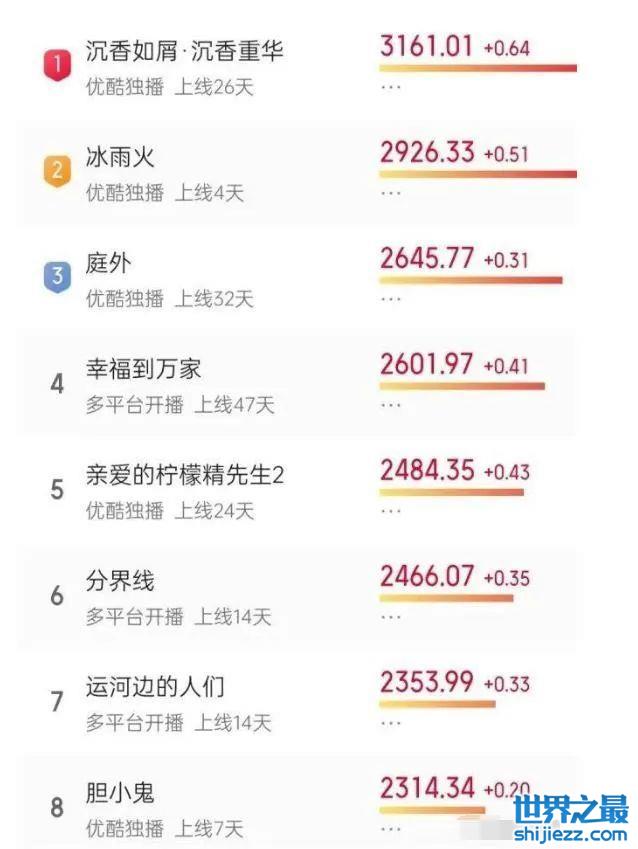Open the 冰雨火 drama entry
The height and width of the screenshot is (849, 638).
(x=120, y=157)
